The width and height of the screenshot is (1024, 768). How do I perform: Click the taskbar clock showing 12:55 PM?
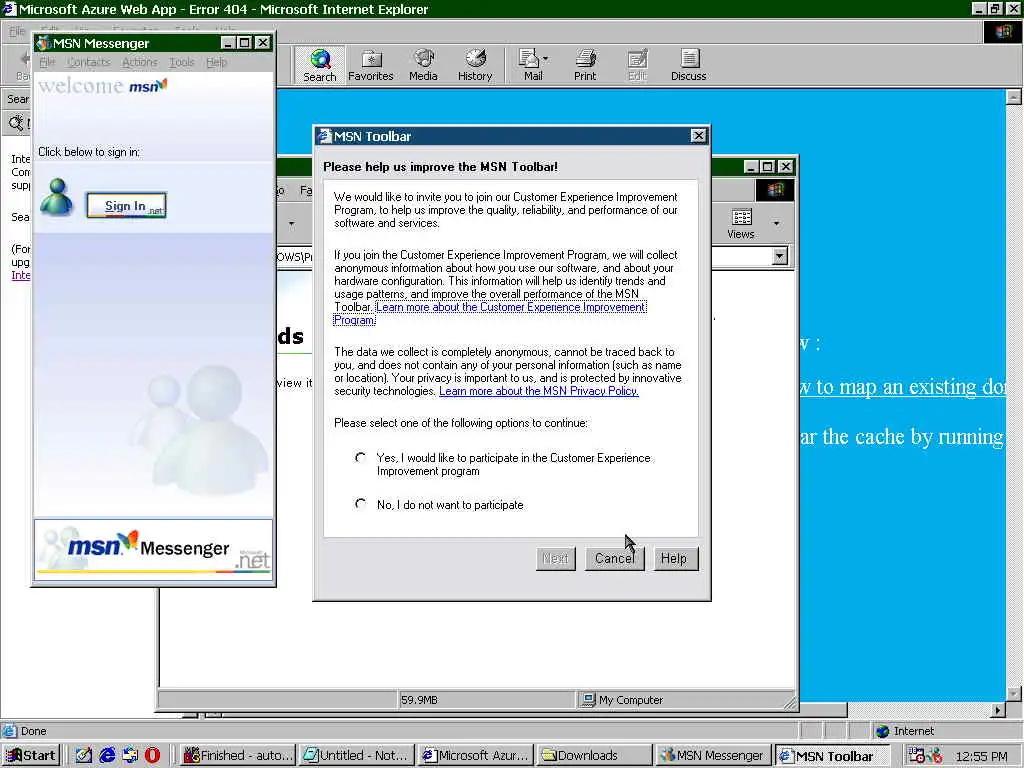point(982,756)
